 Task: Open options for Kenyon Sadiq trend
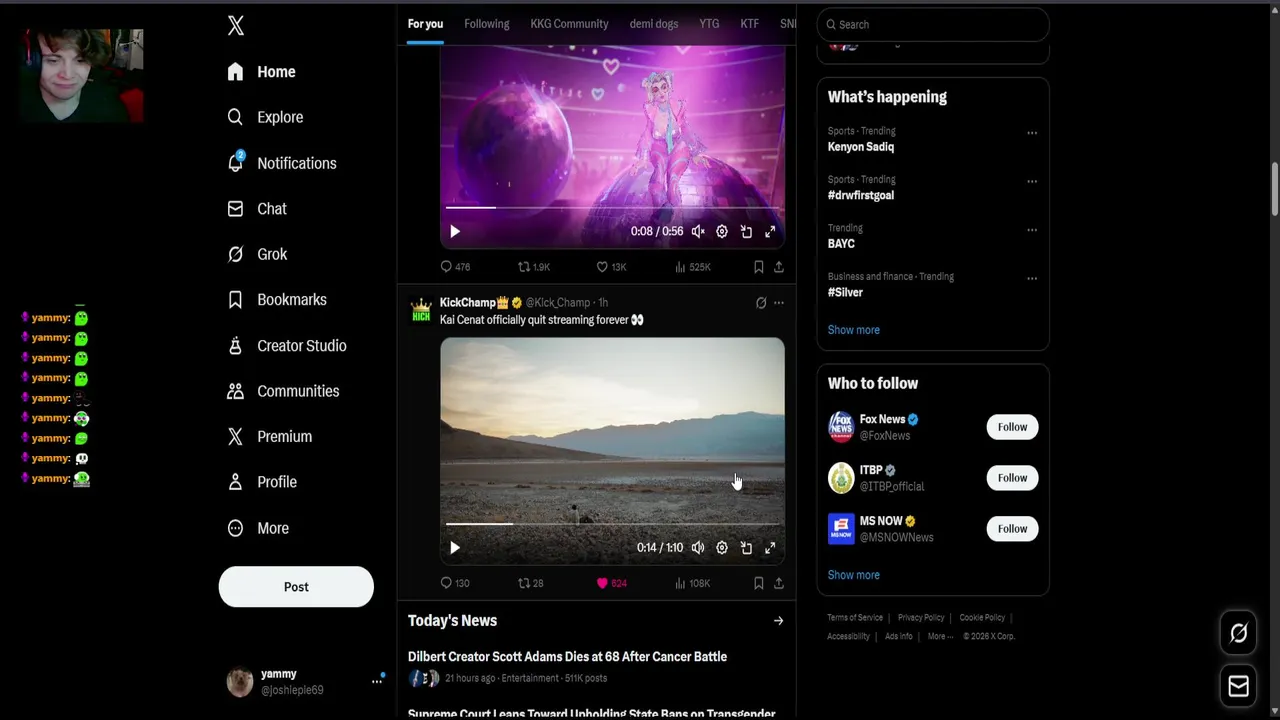point(1032,133)
